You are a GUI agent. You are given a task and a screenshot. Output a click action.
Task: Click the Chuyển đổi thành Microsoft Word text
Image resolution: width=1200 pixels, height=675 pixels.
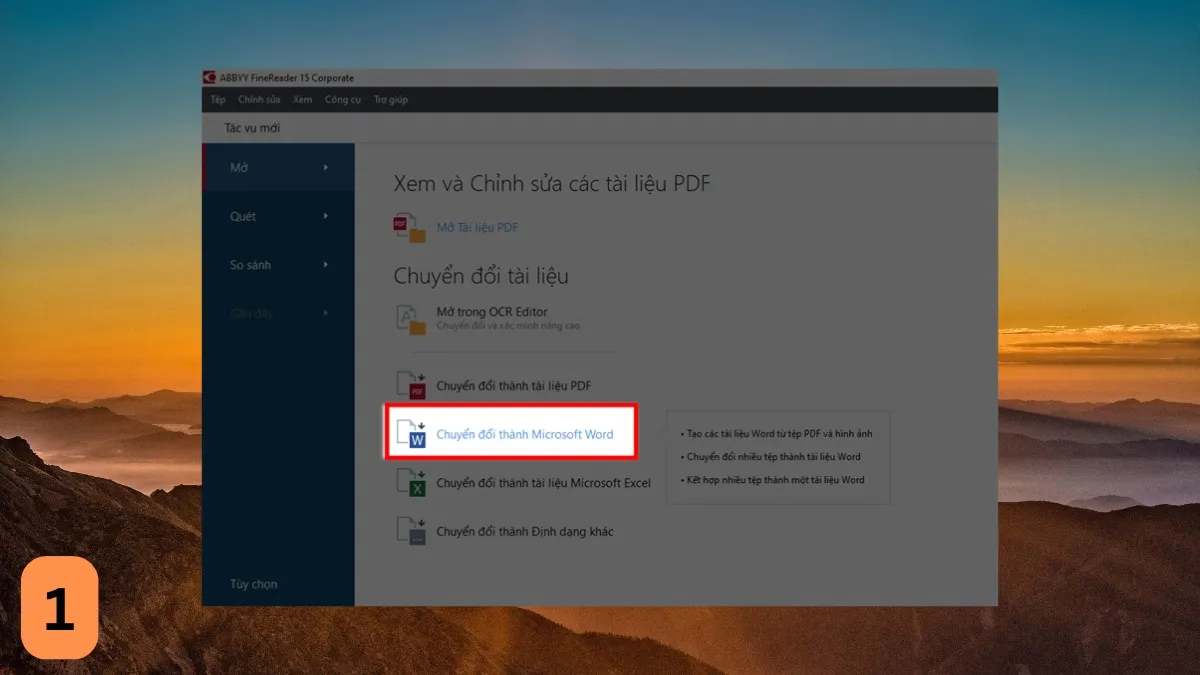pyautogui.click(x=525, y=435)
